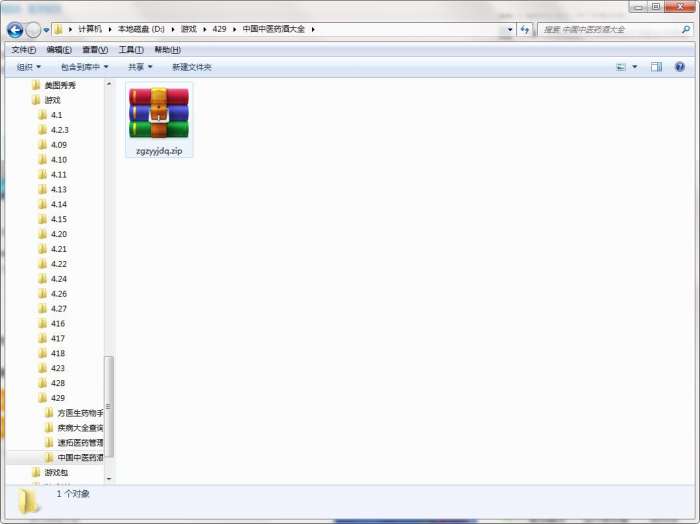Select the 游戏包 folder in sidebar
The width and height of the screenshot is (700, 524).
pyautogui.click(x=56, y=472)
